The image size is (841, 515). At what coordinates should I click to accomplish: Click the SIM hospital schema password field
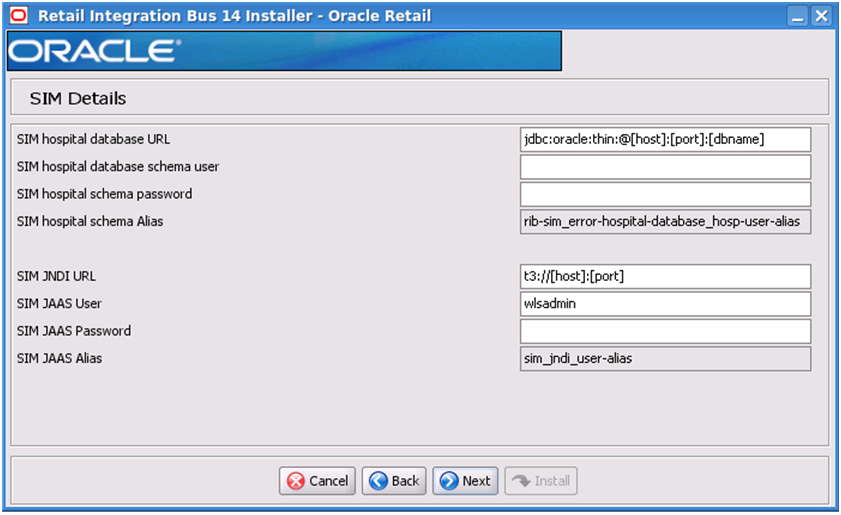pyautogui.click(x=665, y=194)
